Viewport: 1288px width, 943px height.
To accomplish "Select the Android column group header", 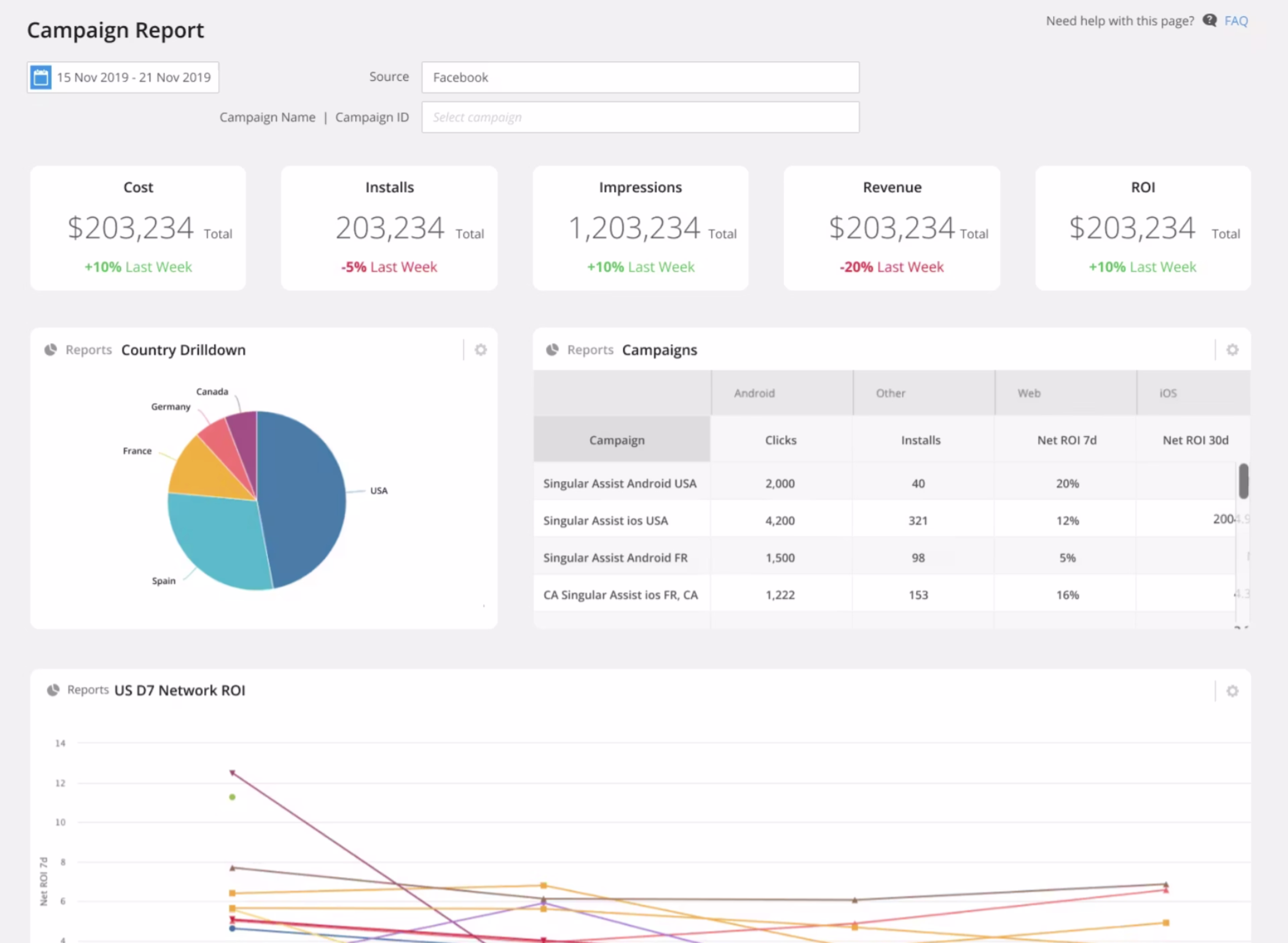I will pyautogui.click(x=754, y=393).
